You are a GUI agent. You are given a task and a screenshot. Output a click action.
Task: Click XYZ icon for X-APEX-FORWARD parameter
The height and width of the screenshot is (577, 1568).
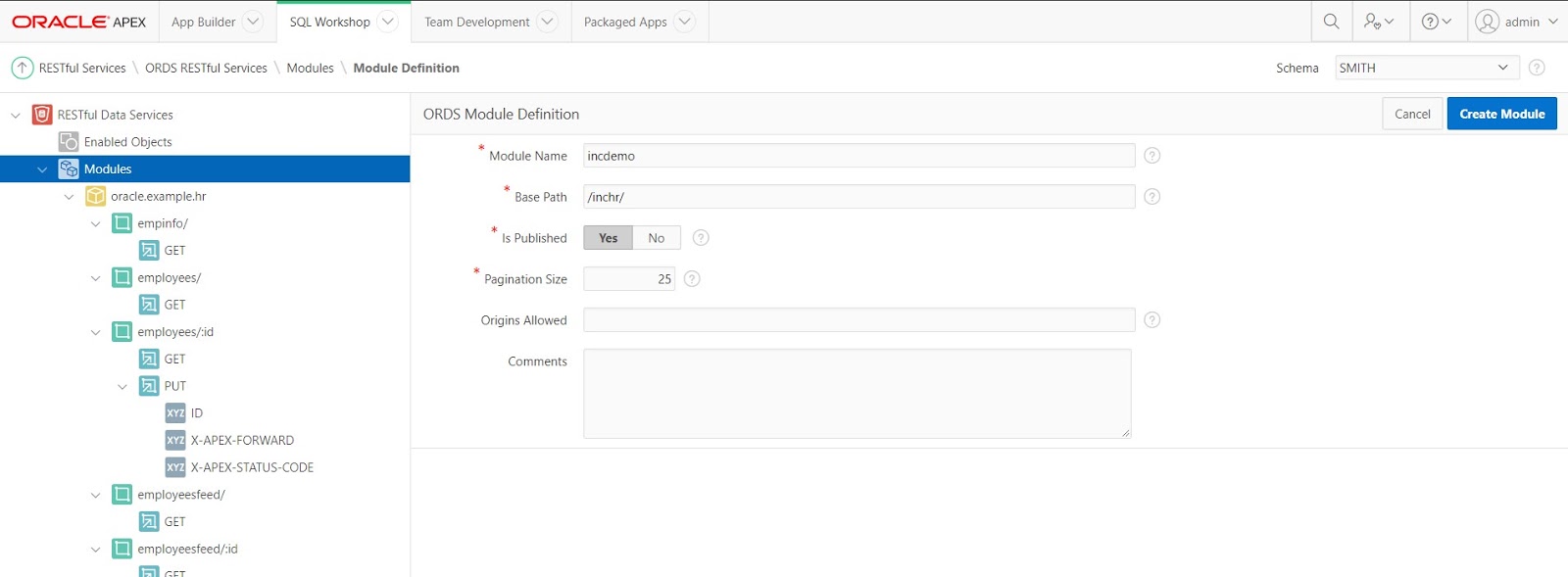pyautogui.click(x=175, y=441)
